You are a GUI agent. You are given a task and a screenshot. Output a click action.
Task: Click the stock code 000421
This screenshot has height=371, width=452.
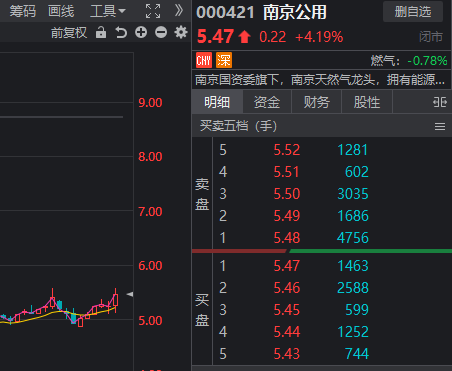coord(225,13)
